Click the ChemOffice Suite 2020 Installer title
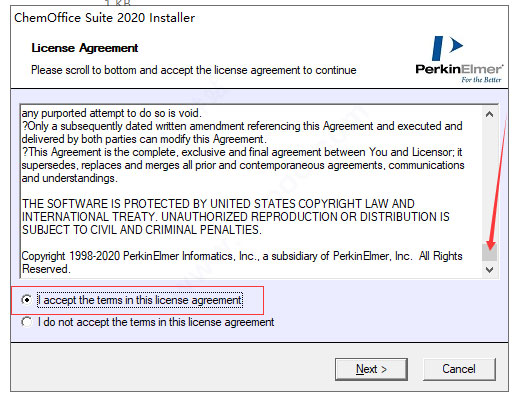The width and height of the screenshot is (515, 398). coord(104,18)
